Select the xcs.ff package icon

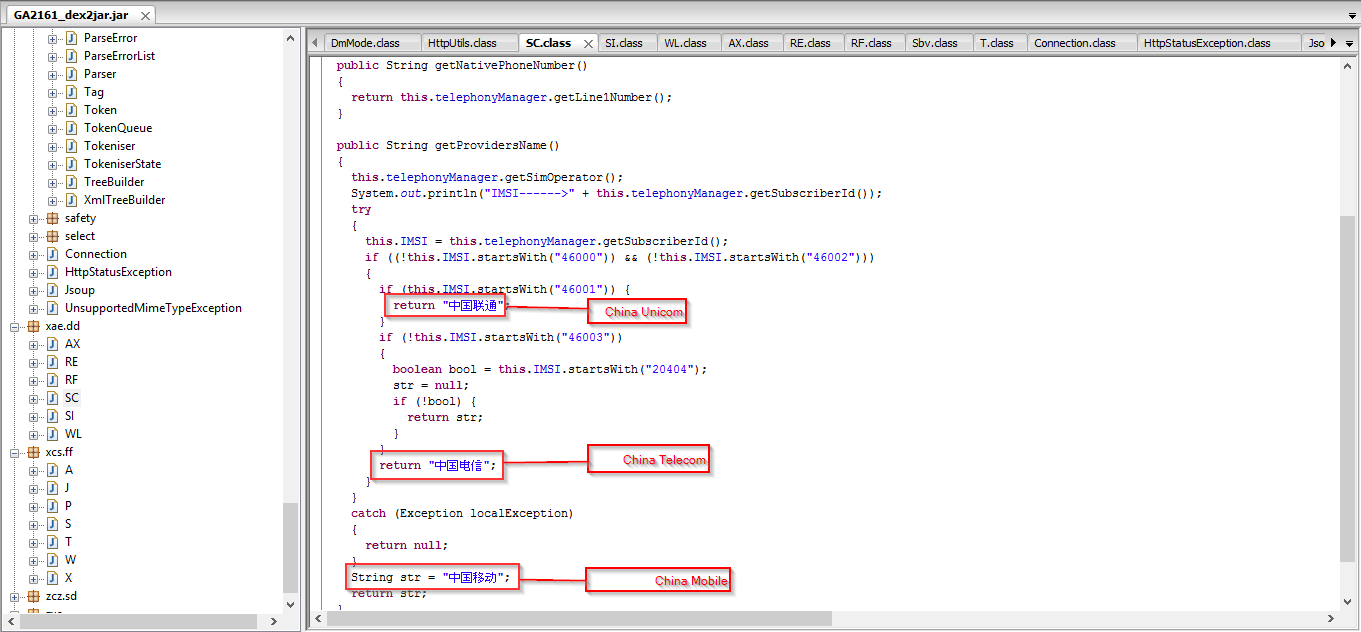tap(34, 452)
